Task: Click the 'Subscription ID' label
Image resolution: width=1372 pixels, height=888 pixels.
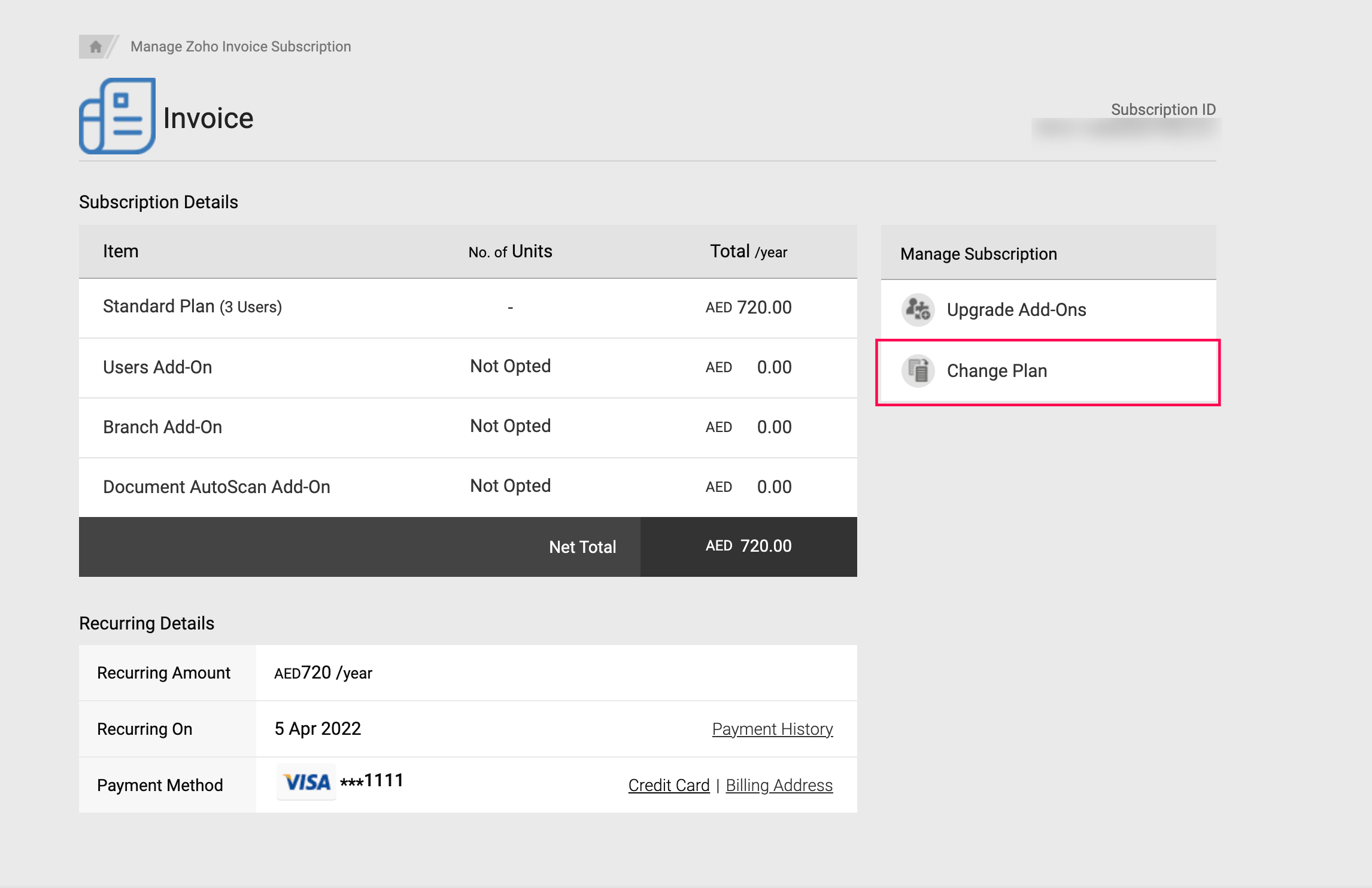Action: tap(1163, 110)
